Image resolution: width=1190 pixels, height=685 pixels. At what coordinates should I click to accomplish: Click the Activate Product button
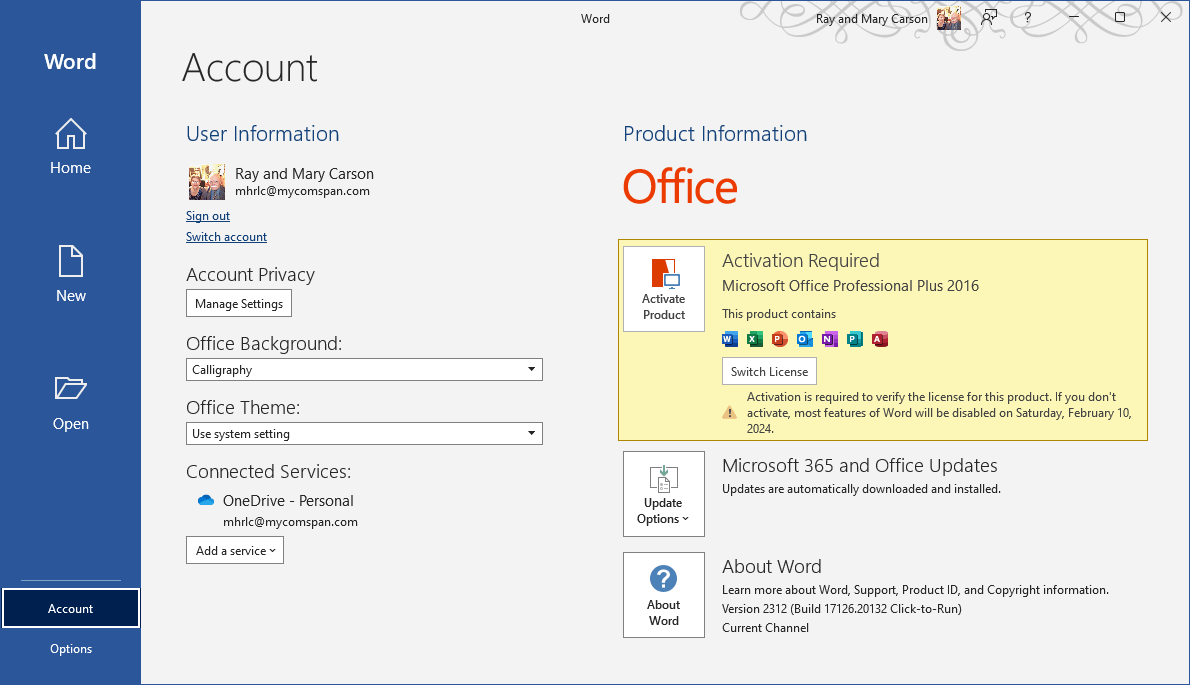[x=664, y=289]
